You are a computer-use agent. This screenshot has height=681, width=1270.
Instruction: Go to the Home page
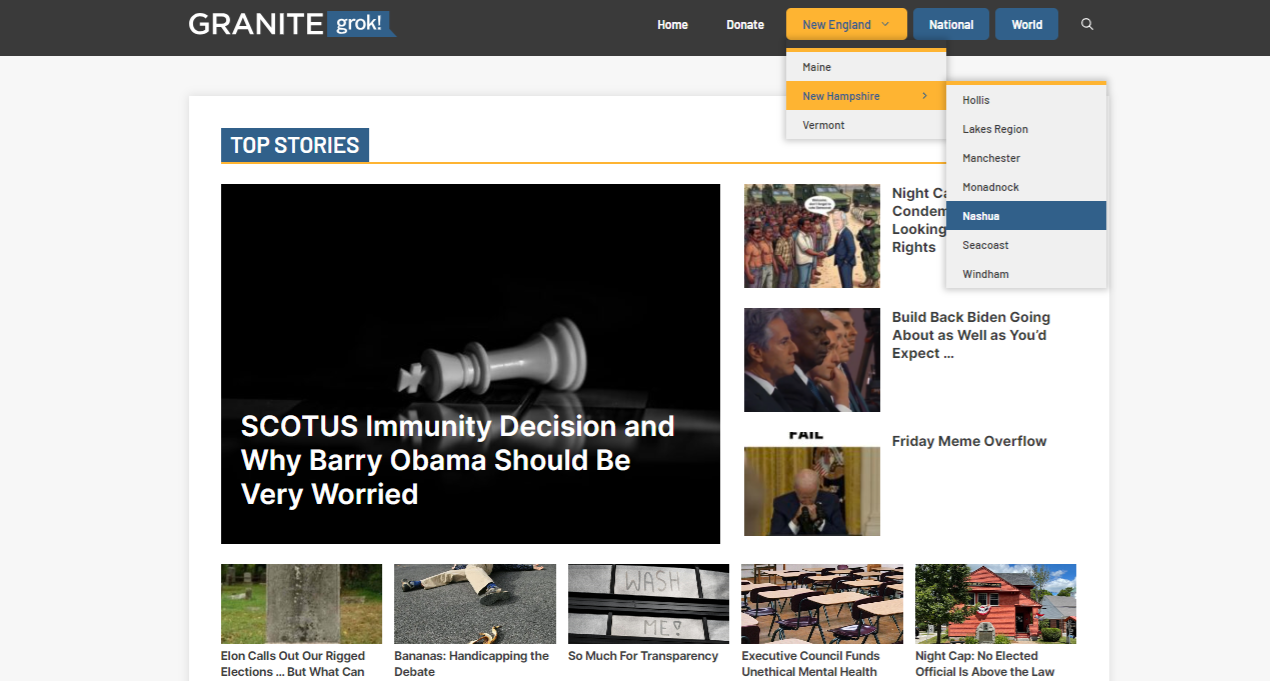(672, 25)
